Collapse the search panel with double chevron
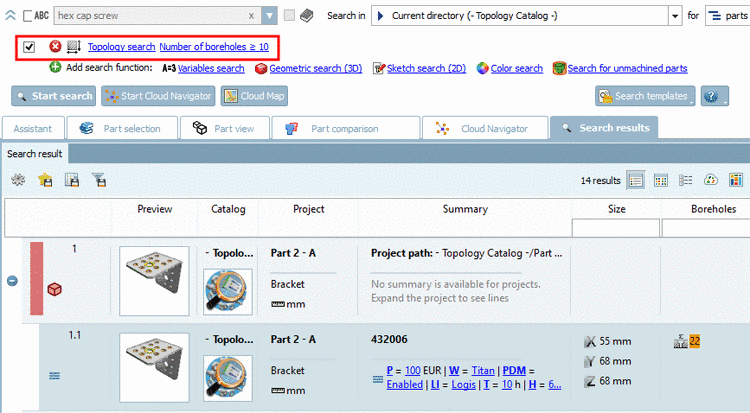Viewport: 750px width, 413px height. coord(10,15)
